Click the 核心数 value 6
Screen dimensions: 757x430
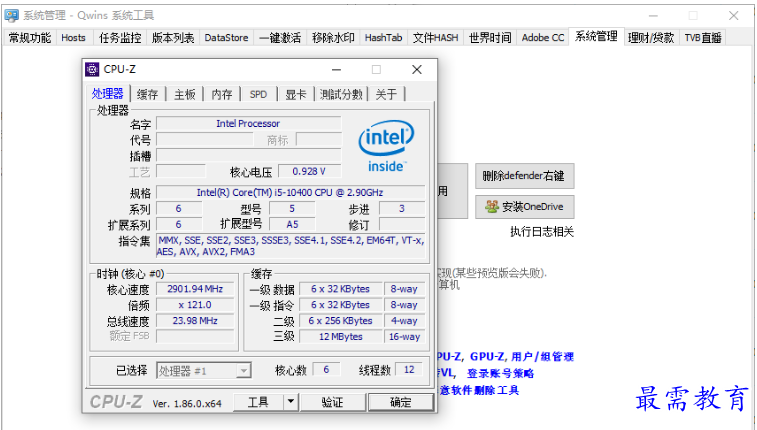(x=326, y=370)
